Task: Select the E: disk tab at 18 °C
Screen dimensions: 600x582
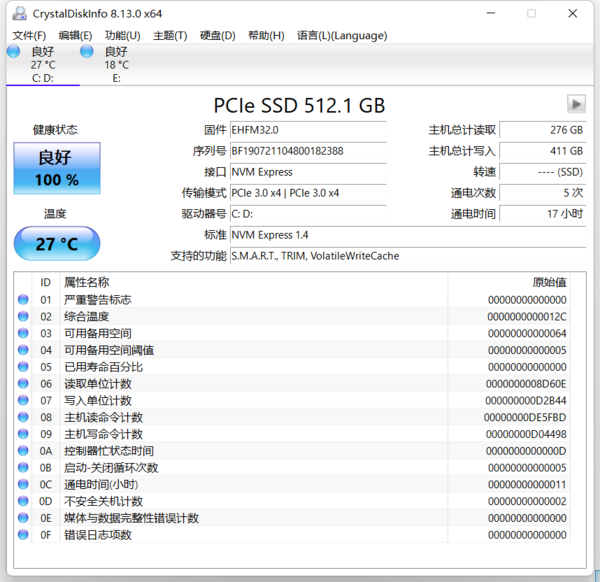Action: (116, 64)
